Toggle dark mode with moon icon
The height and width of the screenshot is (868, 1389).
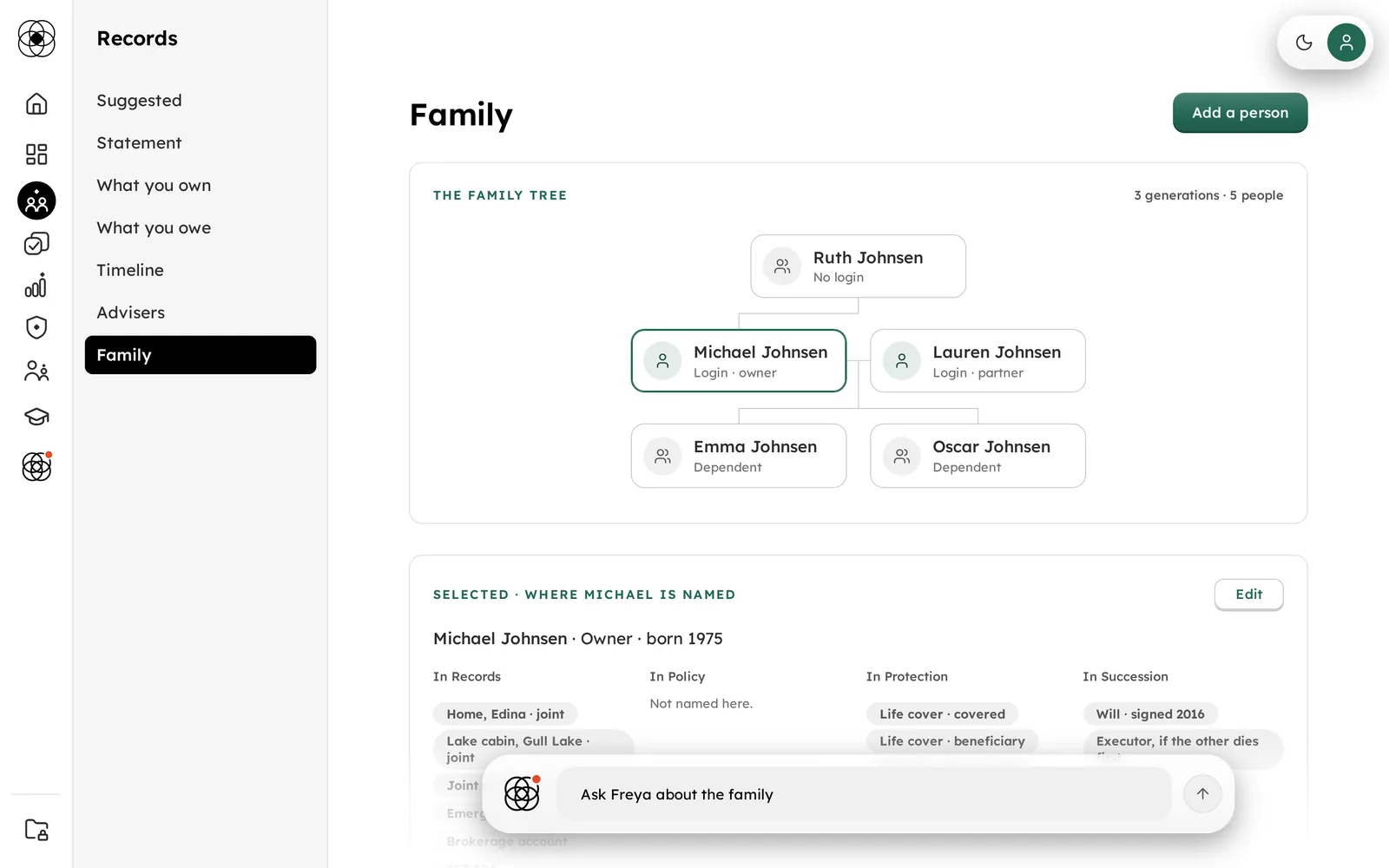pyautogui.click(x=1304, y=43)
